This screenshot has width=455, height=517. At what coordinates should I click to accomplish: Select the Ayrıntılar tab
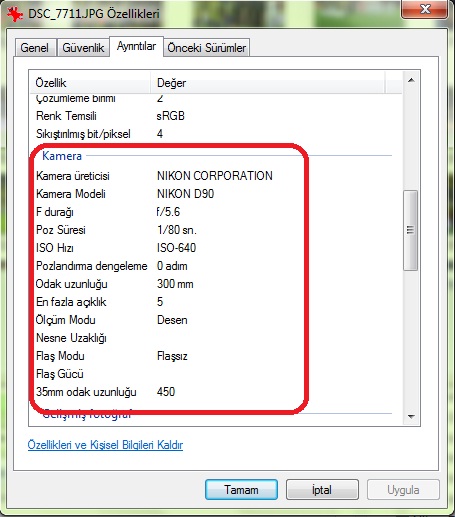(136, 46)
